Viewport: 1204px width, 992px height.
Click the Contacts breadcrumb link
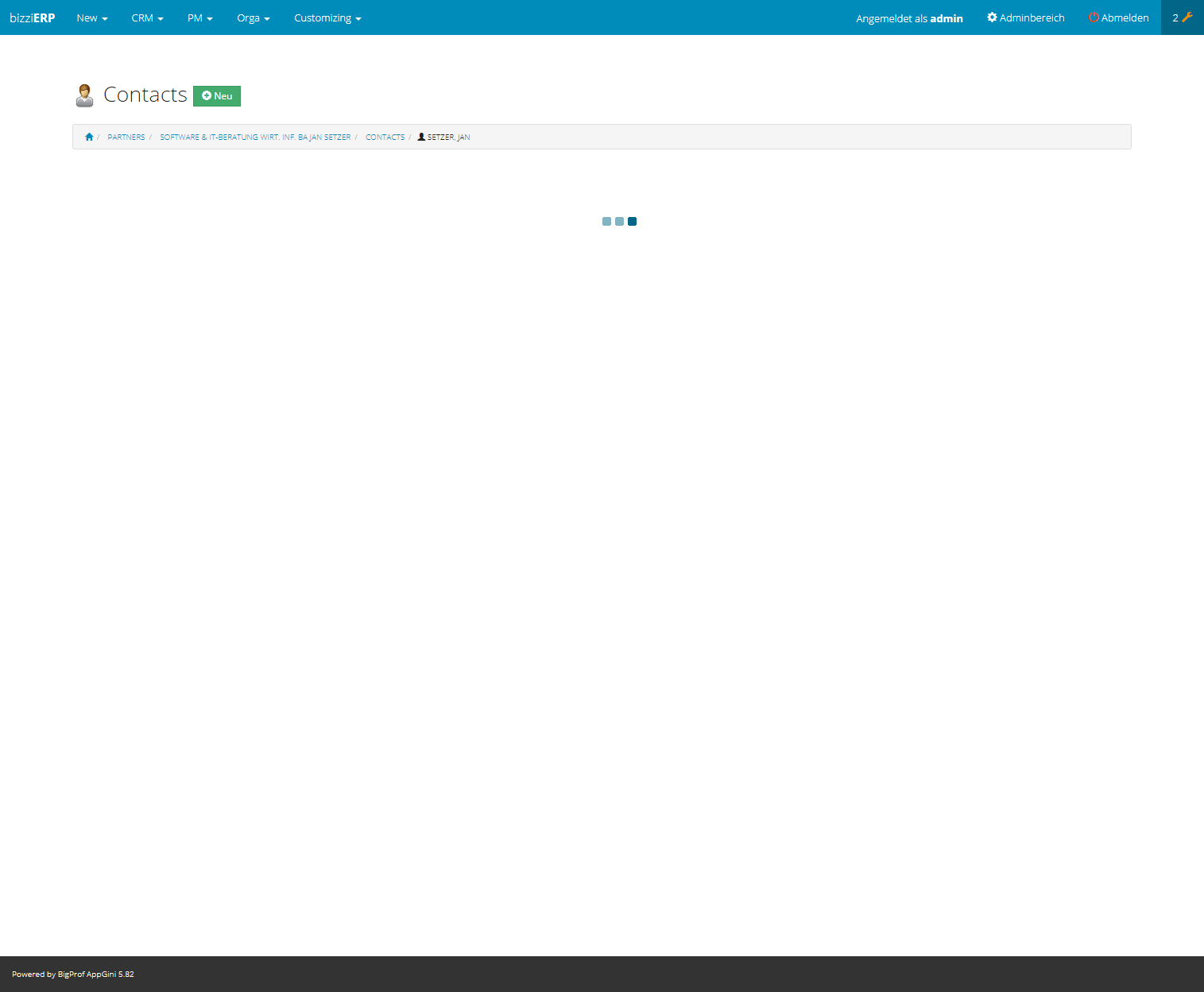385,138
